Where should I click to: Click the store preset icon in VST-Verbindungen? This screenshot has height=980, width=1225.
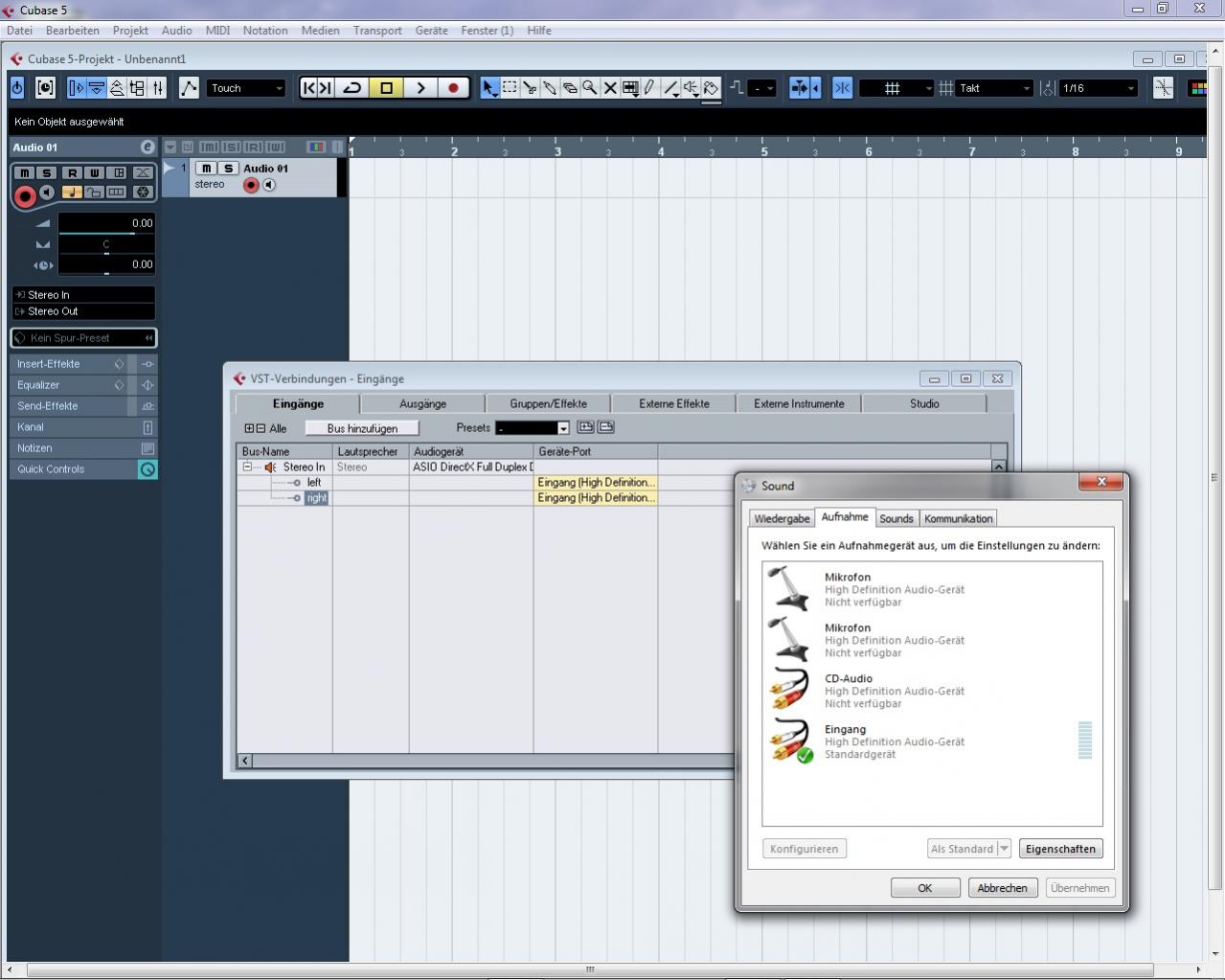(x=586, y=427)
